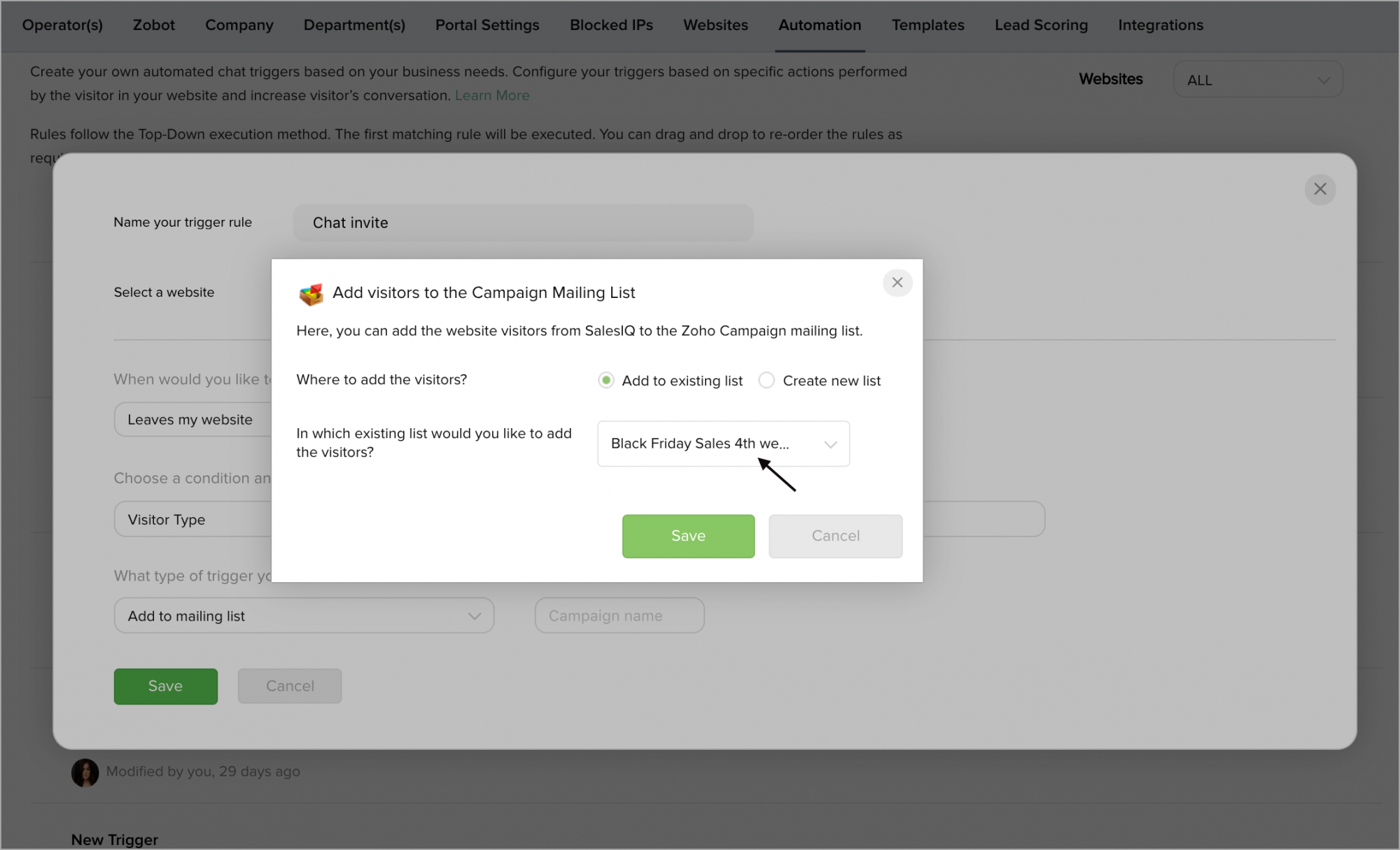The image size is (1400, 850).
Task: Click chevron in Websites ALL selector
Action: (x=1323, y=80)
